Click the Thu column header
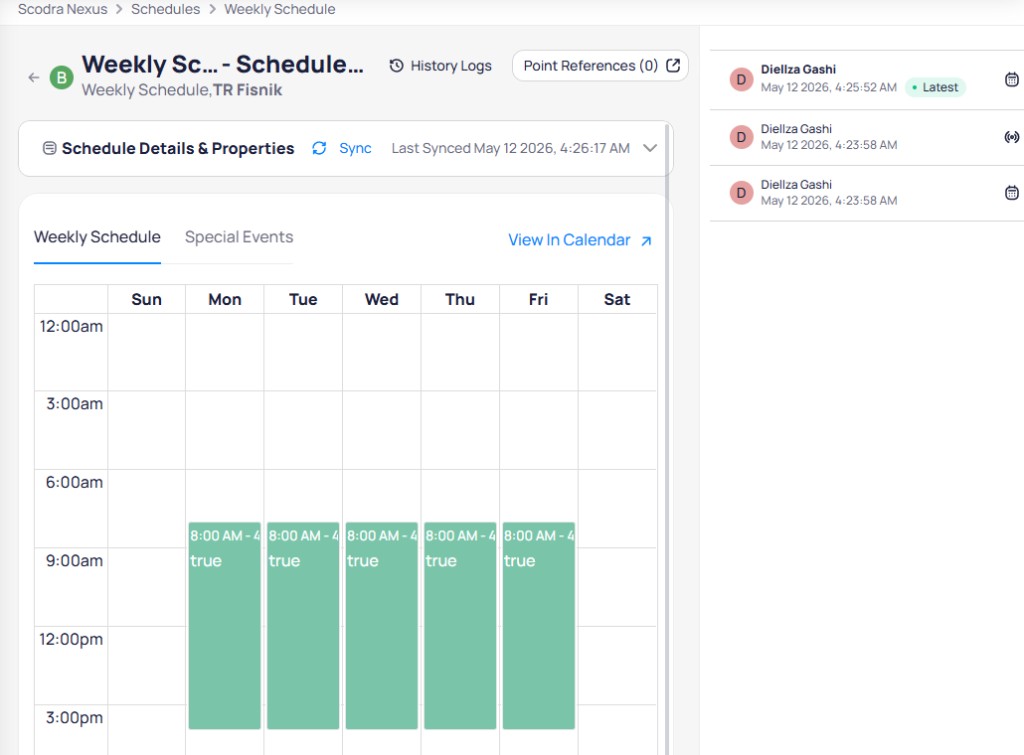 point(460,299)
